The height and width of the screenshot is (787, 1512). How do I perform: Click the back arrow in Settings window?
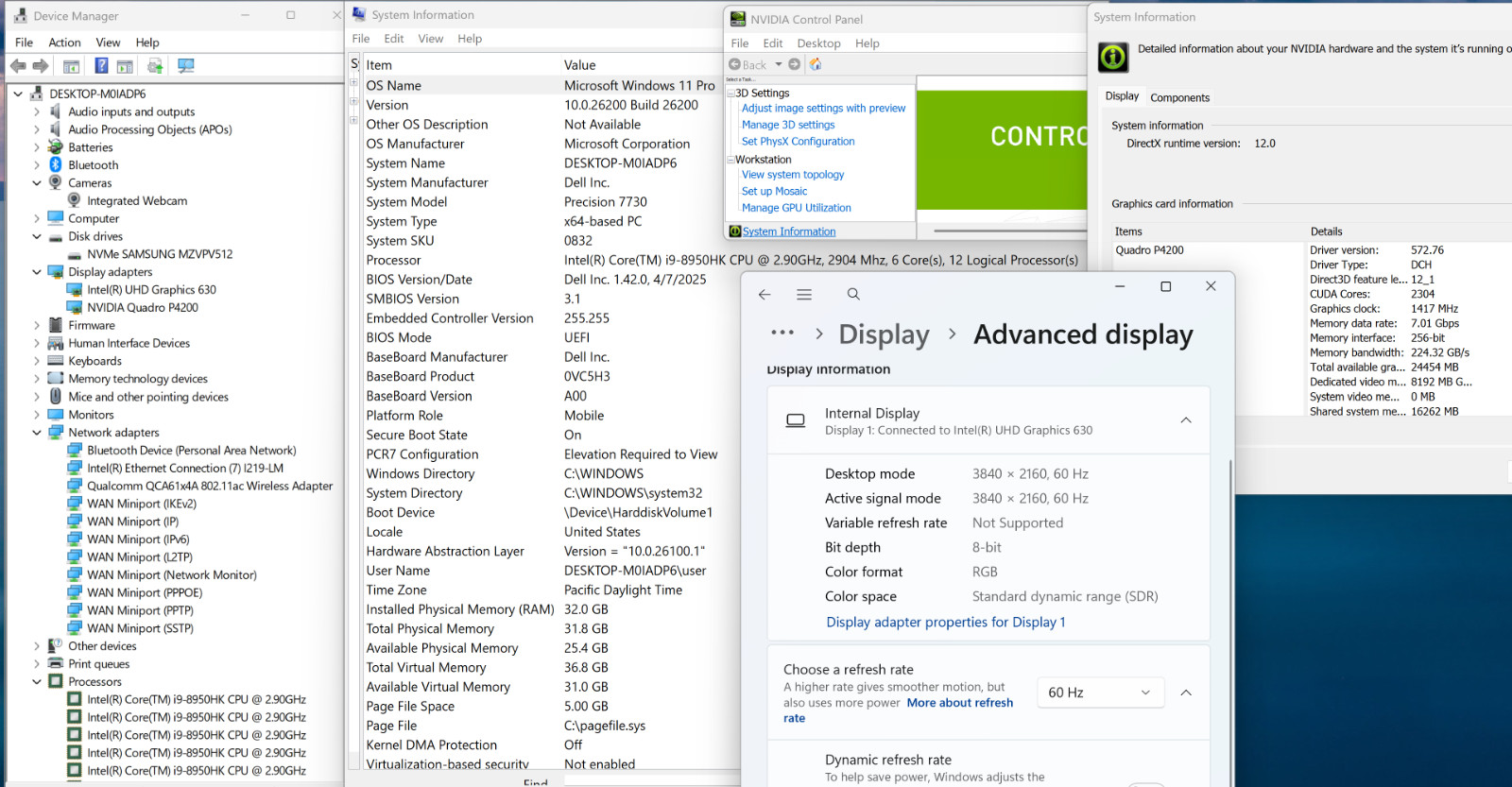tap(765, 295)
